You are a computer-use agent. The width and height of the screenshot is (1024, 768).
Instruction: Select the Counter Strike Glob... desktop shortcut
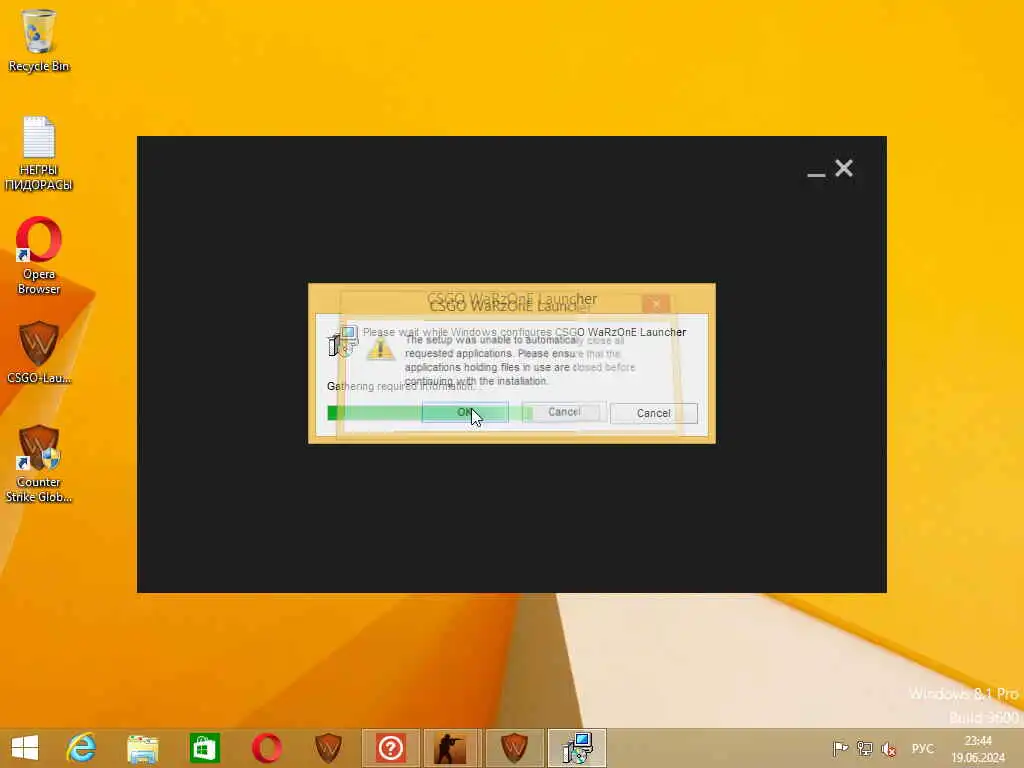tap(39, 464)
